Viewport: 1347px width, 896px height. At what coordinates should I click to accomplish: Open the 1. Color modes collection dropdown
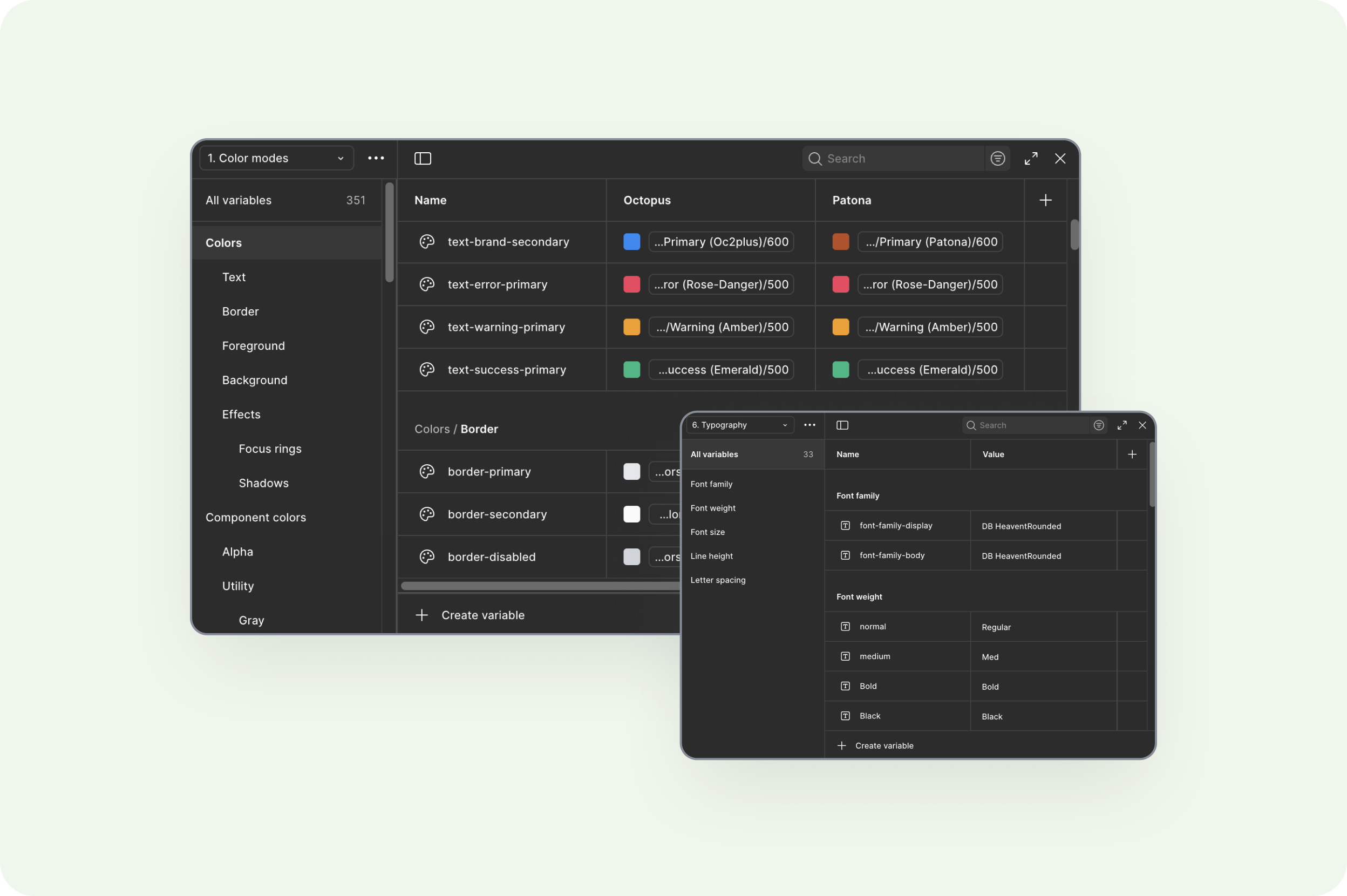click(276, 158)
